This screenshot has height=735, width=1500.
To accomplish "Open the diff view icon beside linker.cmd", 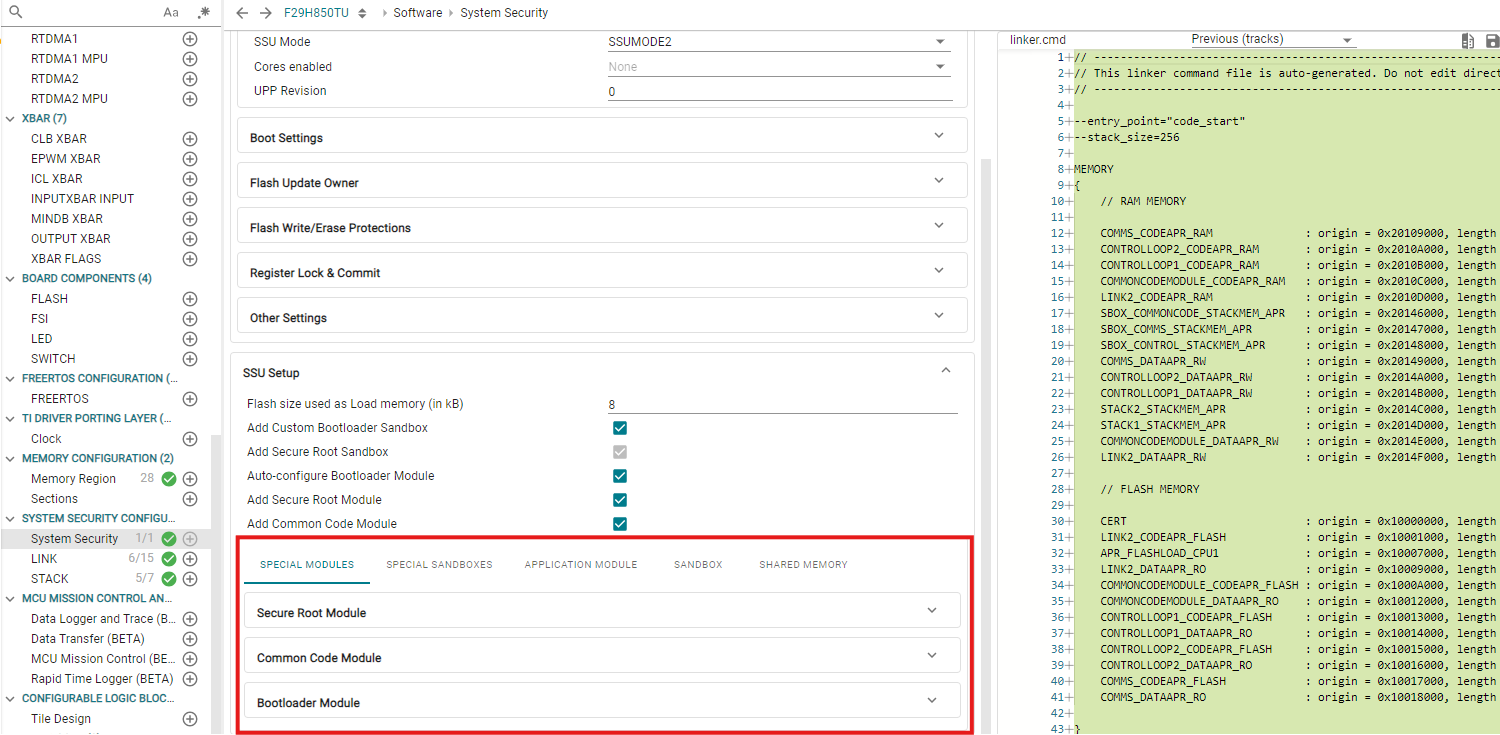I will tap(1467, 41).
